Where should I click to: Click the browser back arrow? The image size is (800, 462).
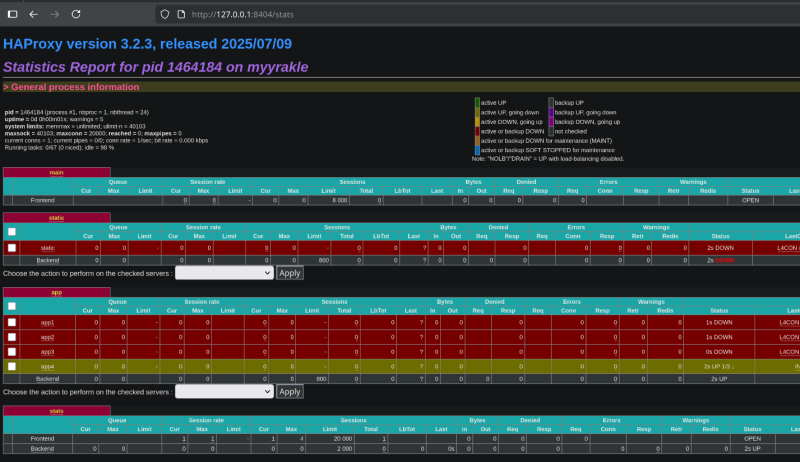click(33, 15)
